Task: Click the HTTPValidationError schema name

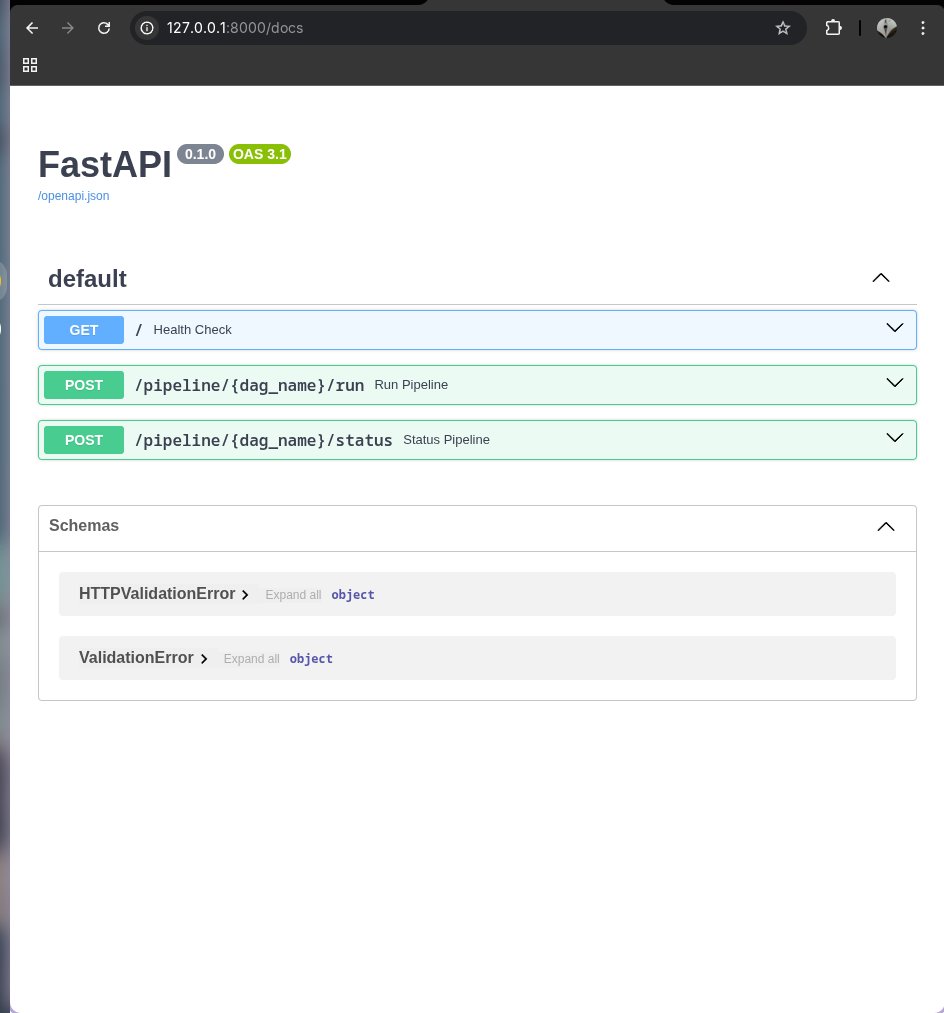Action: pyautogui.click(x=157, y=593)
